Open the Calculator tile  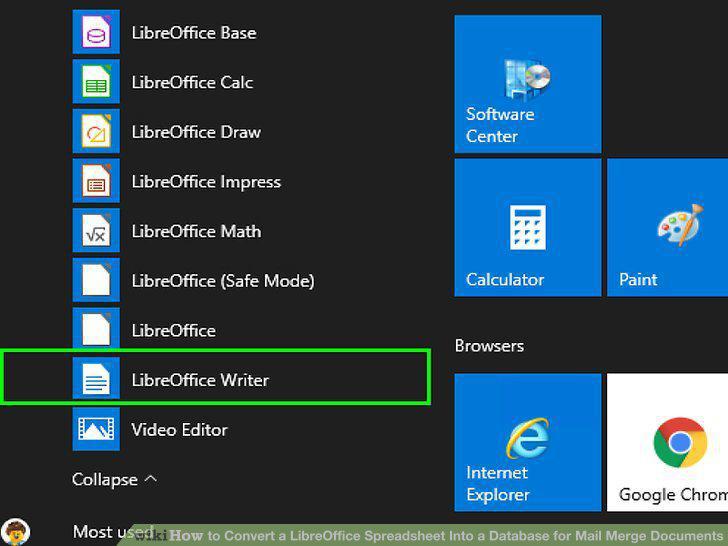[x=528, y=228]
